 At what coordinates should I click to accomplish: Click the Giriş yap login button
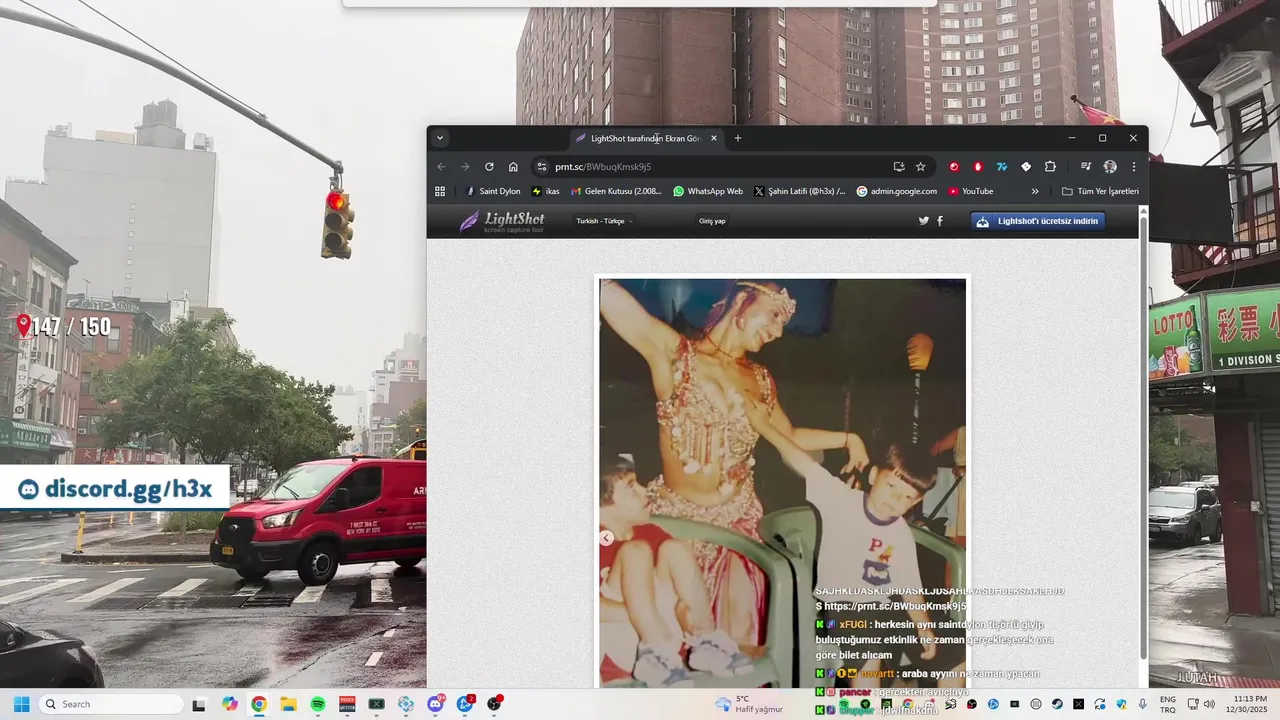pyautogui.click(x=712, y=221)
